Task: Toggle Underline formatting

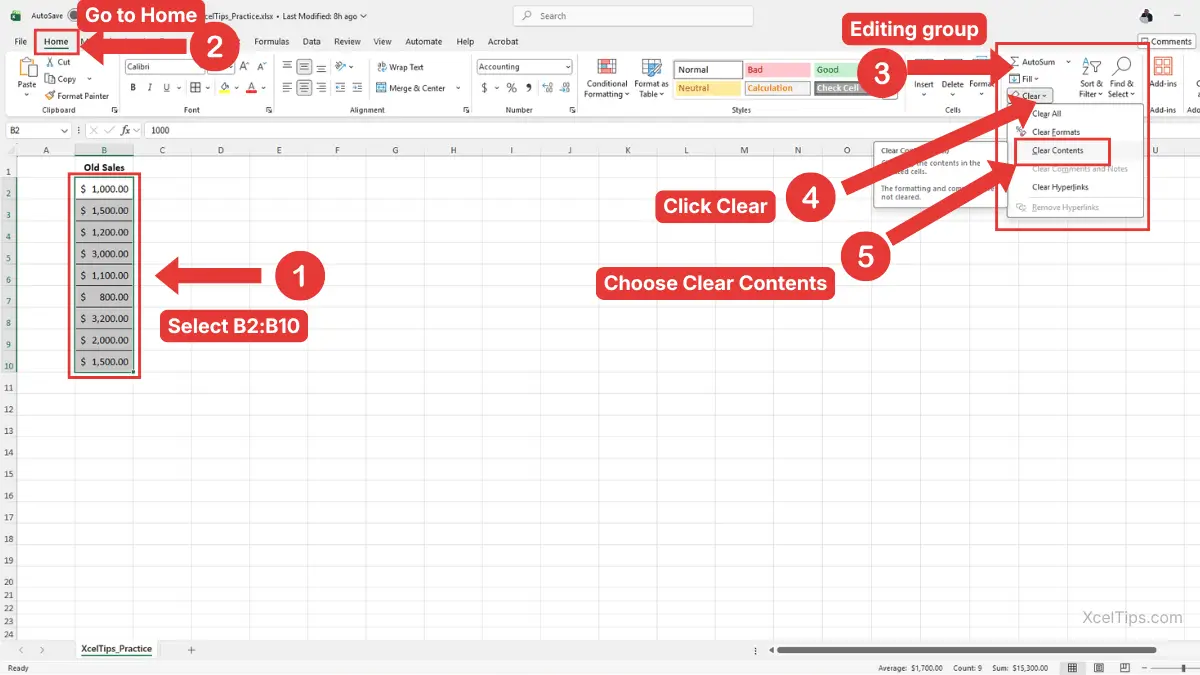Action: pos(166,88)
